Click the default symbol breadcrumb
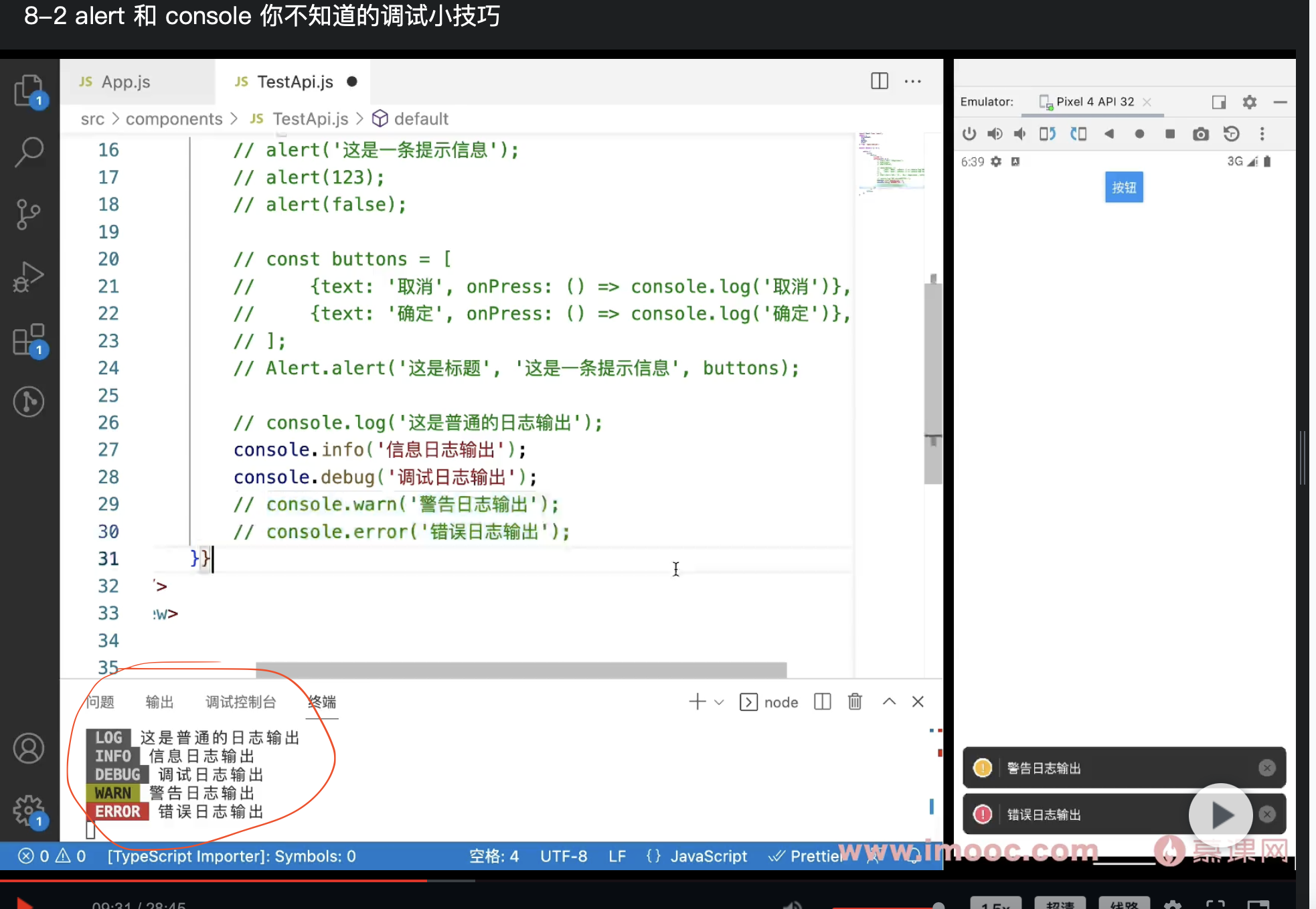The width and height of the screenshot is (1316, 909). (410, 118)
